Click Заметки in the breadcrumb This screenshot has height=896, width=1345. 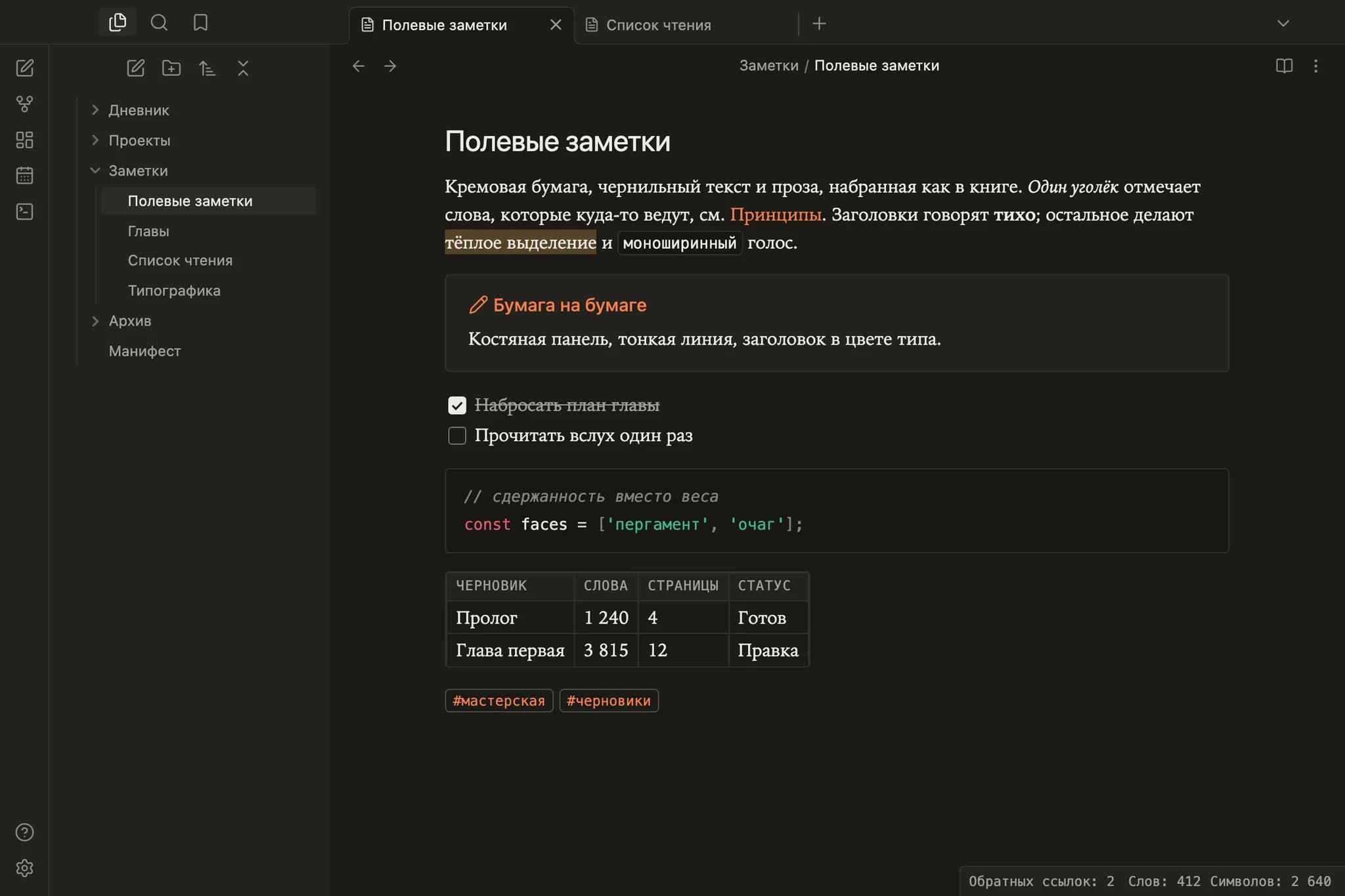769,66
